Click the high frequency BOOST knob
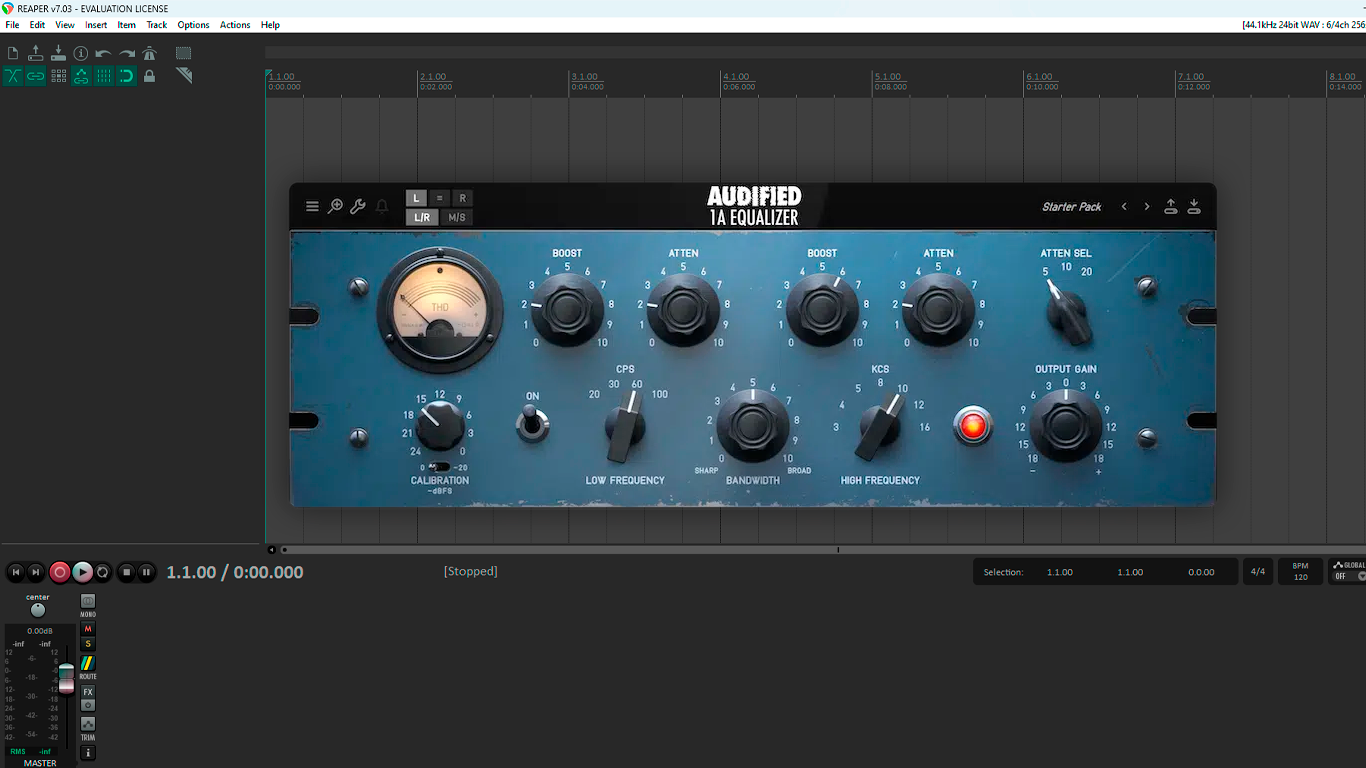 click(x=822, y=309)
